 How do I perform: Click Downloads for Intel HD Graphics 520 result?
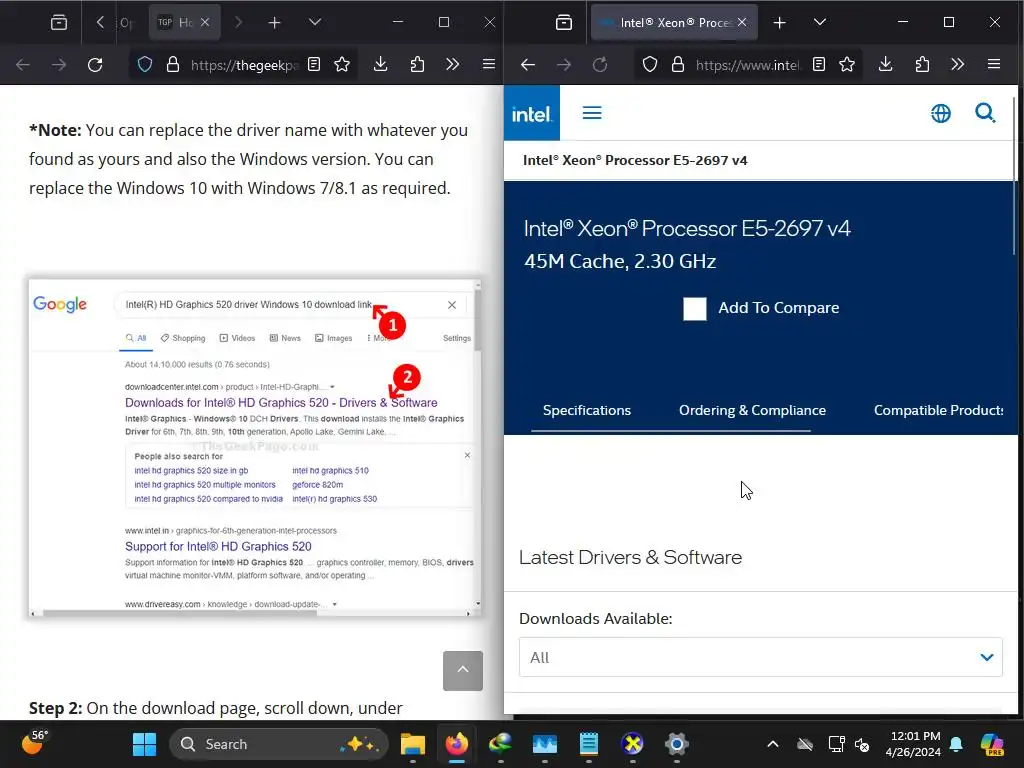coord(281,402)
